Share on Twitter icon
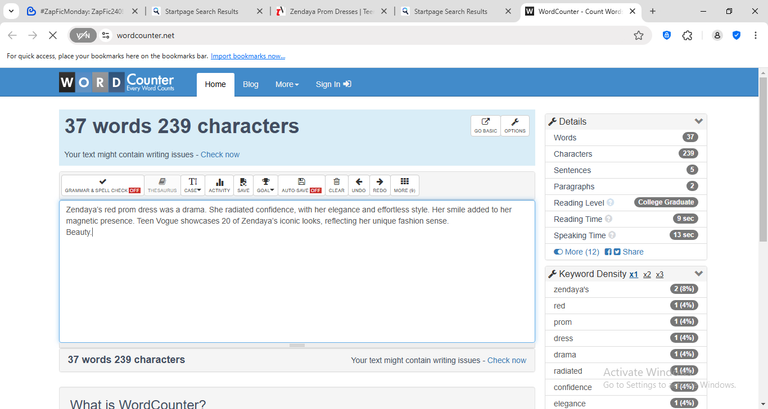 (617, 252)
